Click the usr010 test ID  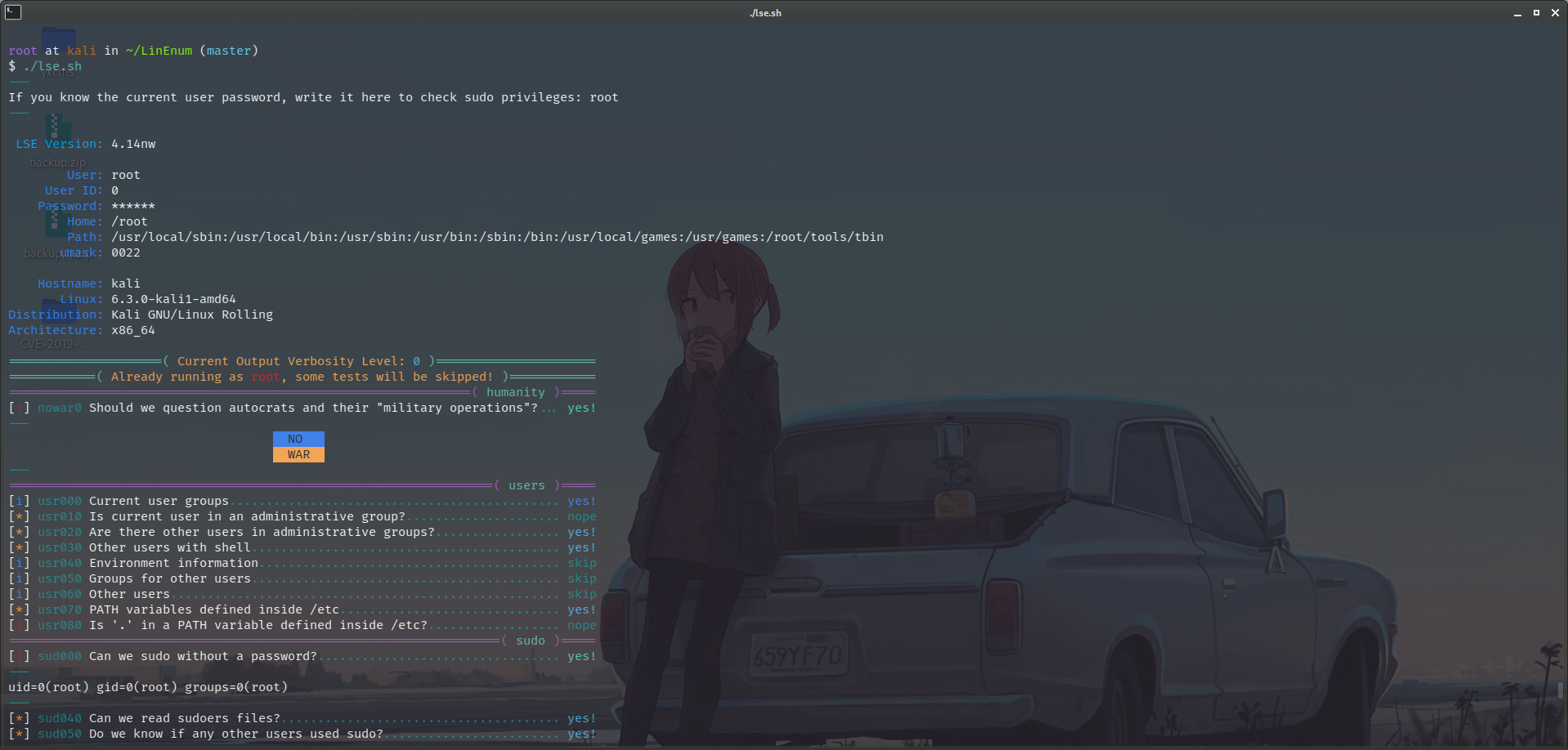[60, 516]
